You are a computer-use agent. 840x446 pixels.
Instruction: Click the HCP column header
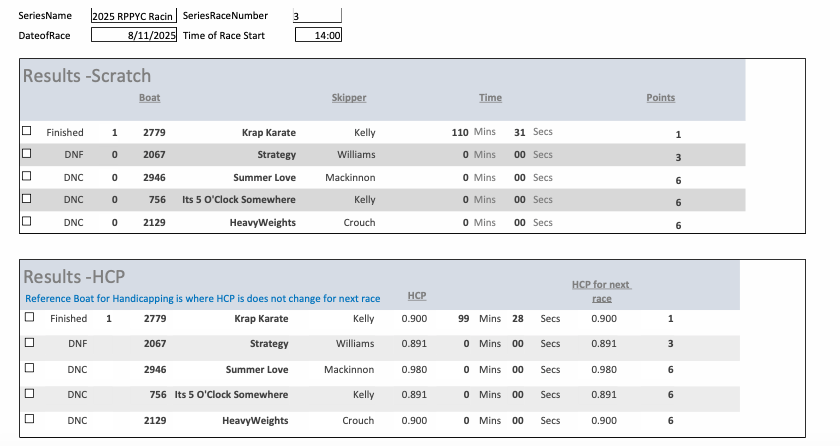click(417, 296)
